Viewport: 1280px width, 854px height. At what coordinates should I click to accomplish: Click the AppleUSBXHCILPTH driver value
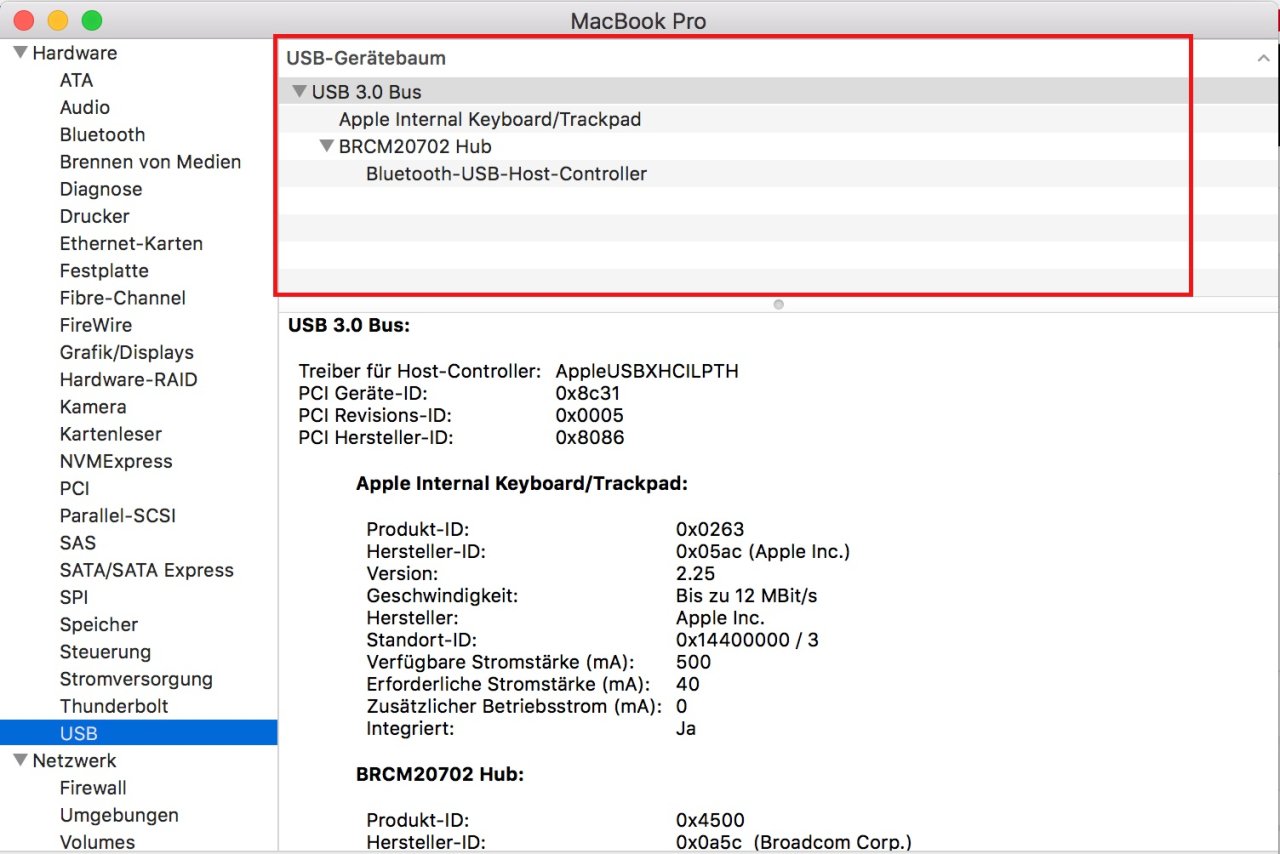coord(647,371)
